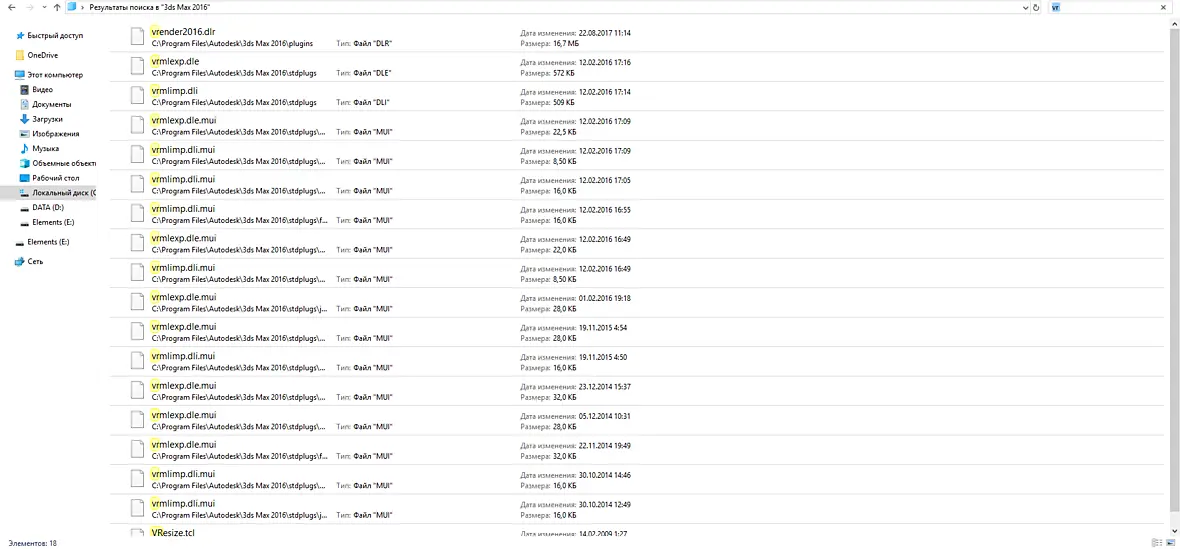Open the address bar history dropdown
The width and height of the screenshot is (1180, 549).
point(1025,7)
